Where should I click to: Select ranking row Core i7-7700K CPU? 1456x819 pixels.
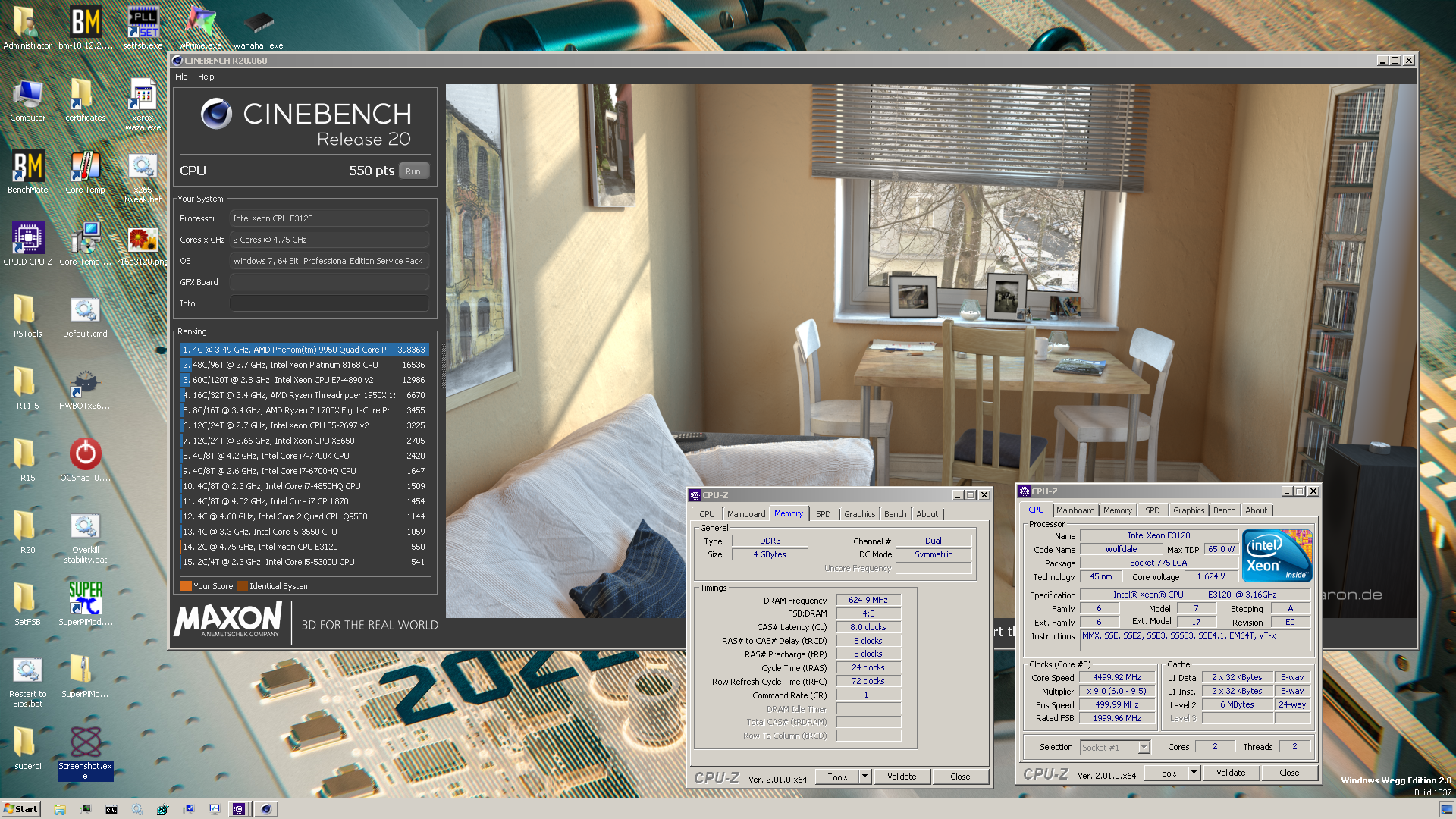tap(304, 456)
